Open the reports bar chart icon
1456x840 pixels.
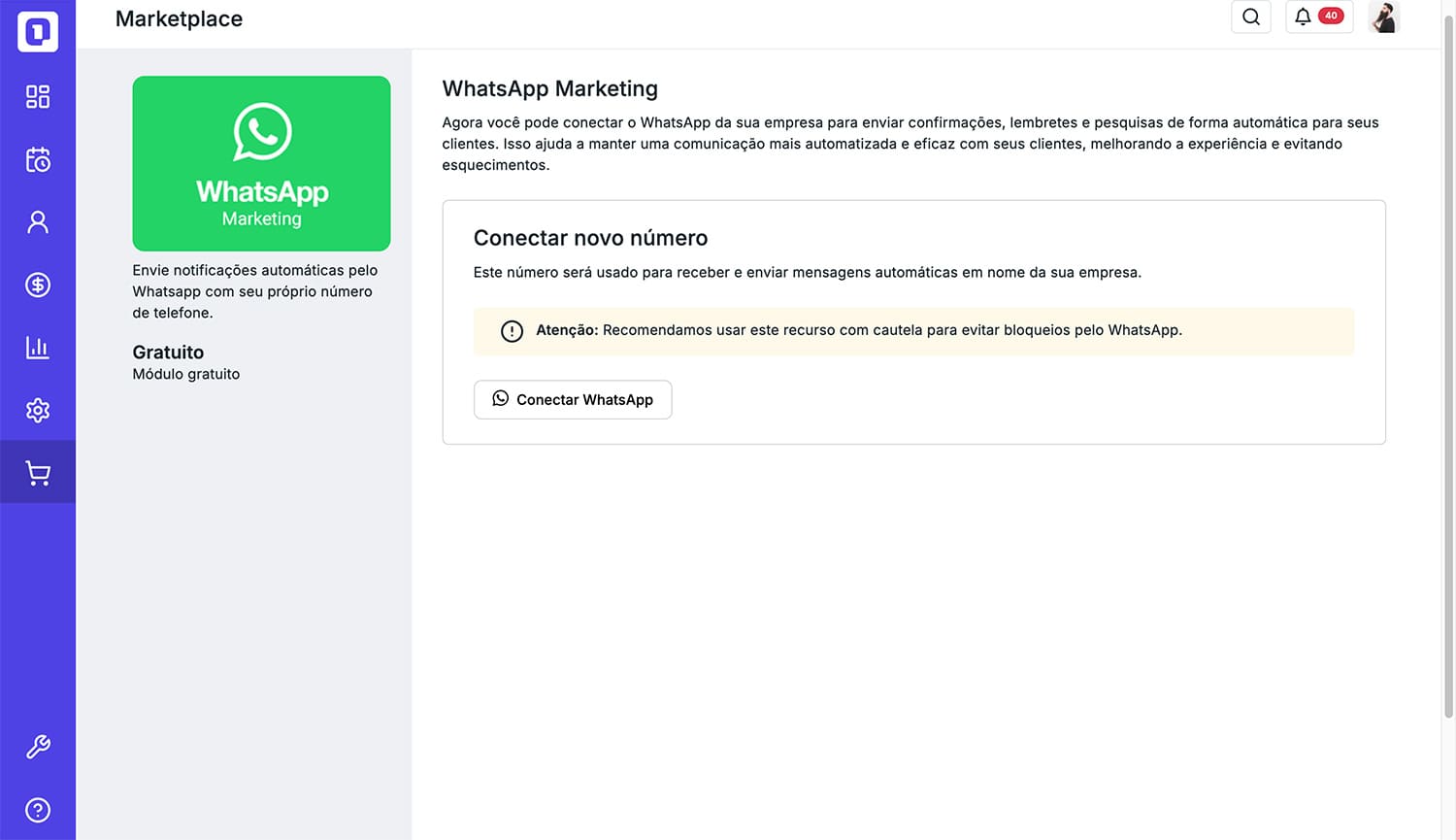pos(38,348)
